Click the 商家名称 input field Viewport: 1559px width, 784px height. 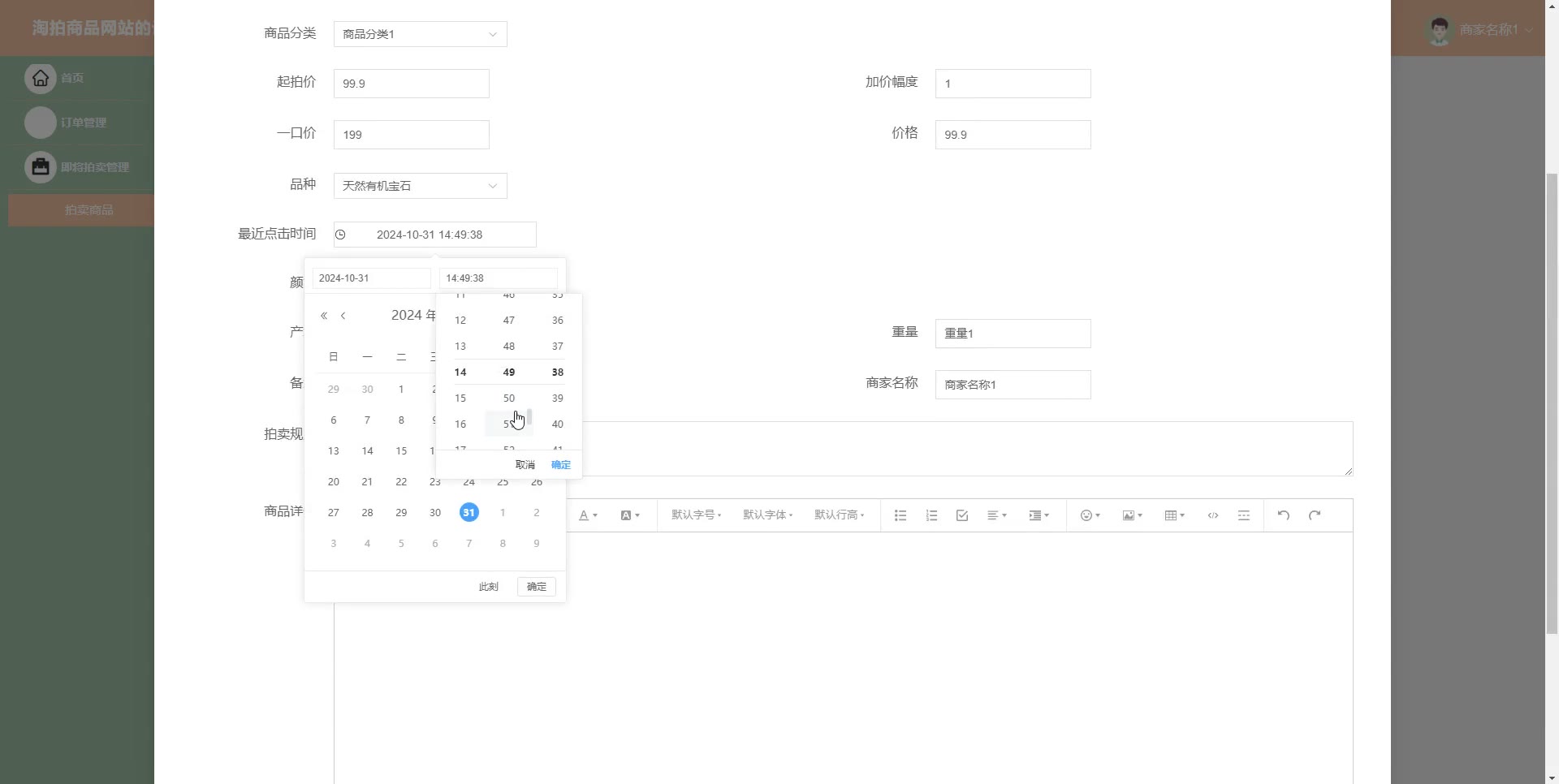click(x=1013, y=385)
